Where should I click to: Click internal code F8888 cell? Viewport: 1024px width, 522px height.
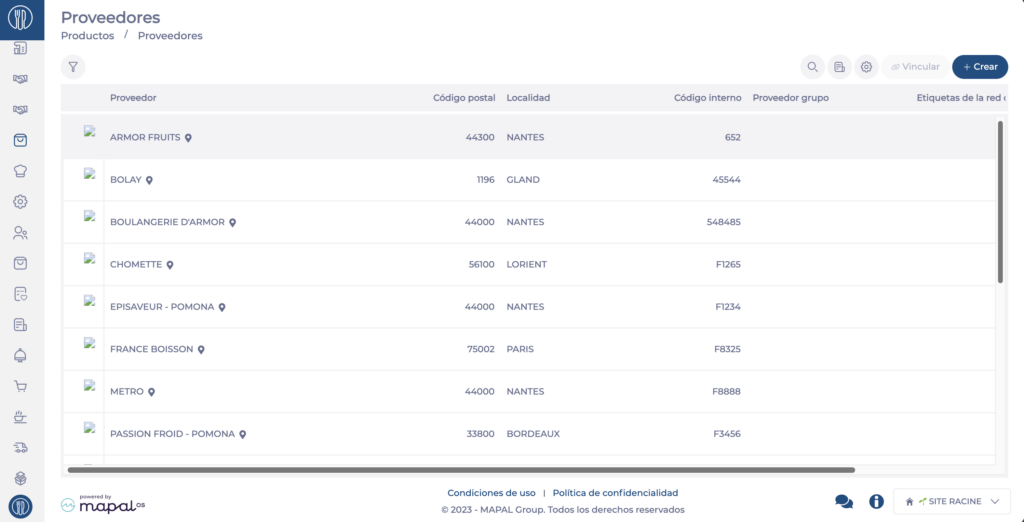(727, 392)
